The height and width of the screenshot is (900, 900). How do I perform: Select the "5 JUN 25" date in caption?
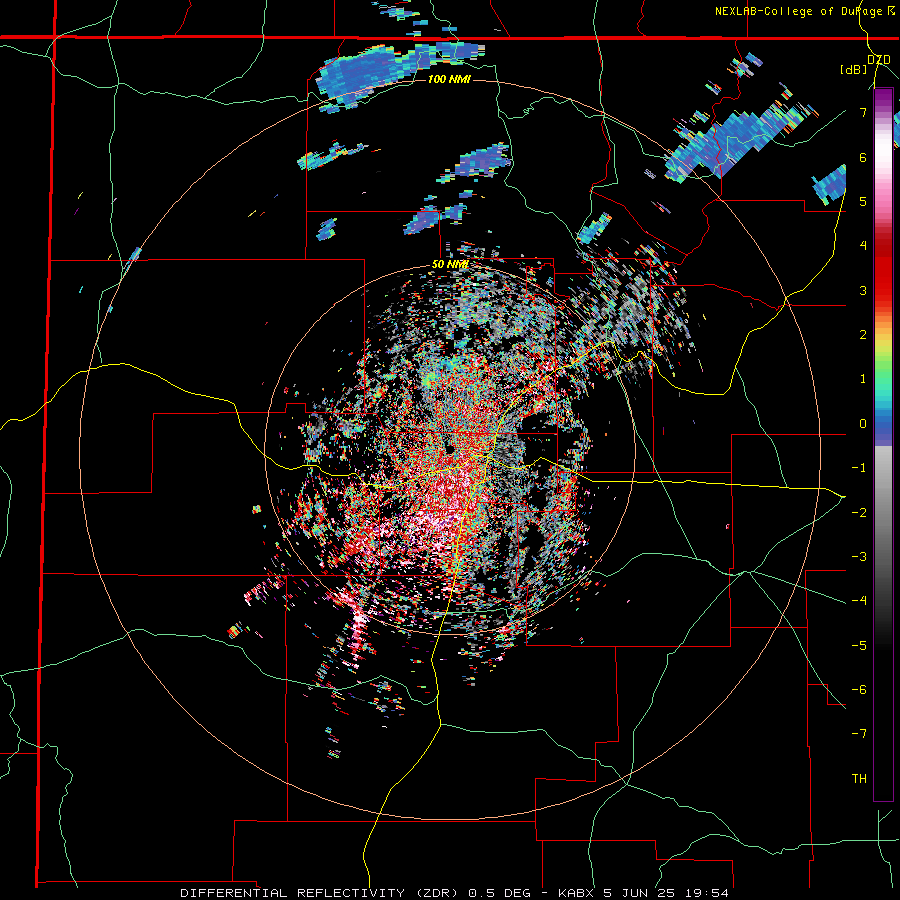pos(638,893)
